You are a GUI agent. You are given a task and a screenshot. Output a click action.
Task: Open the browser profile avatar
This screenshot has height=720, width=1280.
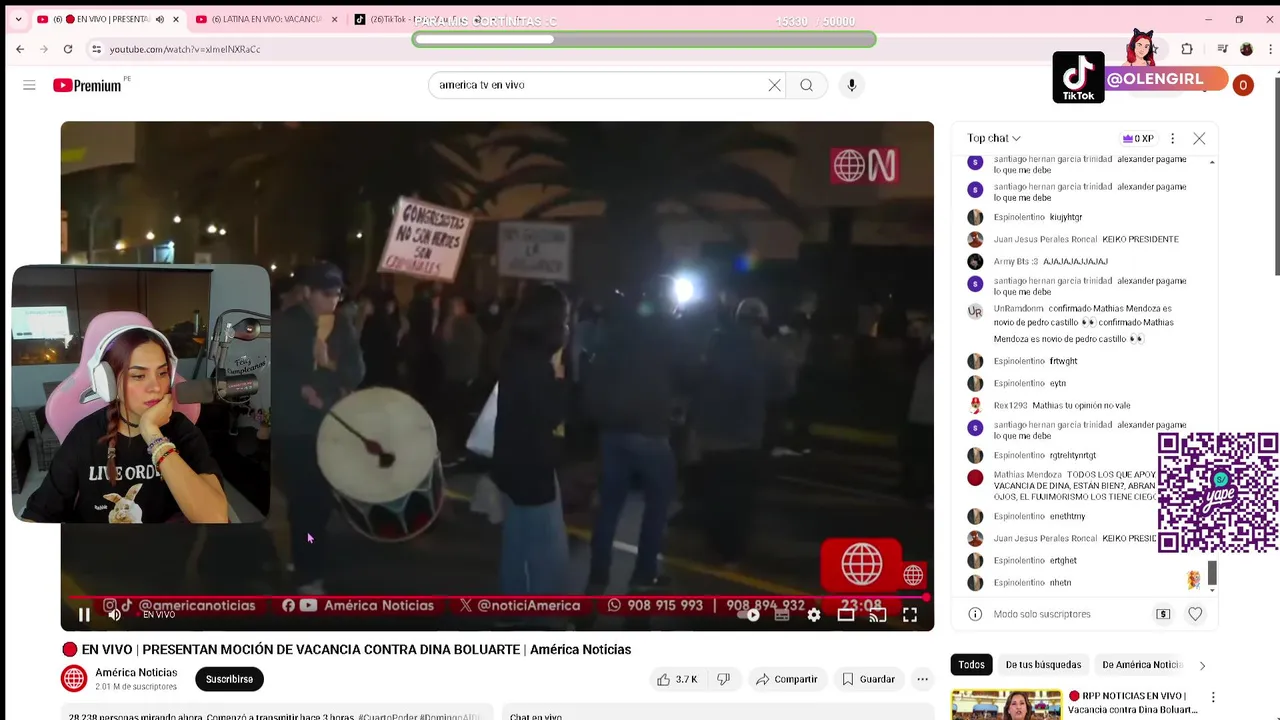pyautogui.click(x=1246, y=49)
